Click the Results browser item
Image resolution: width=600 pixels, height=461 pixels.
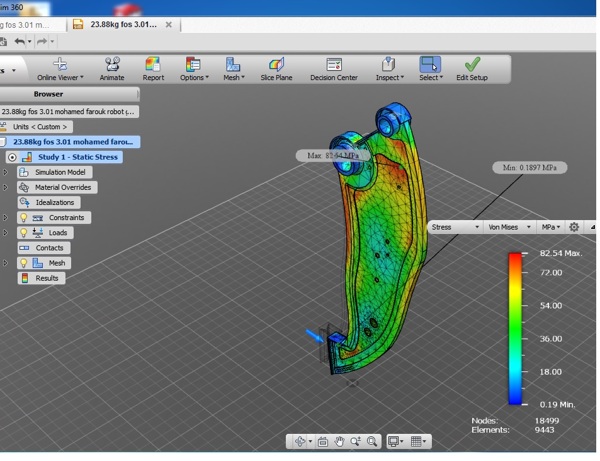(x=47, y=278)
